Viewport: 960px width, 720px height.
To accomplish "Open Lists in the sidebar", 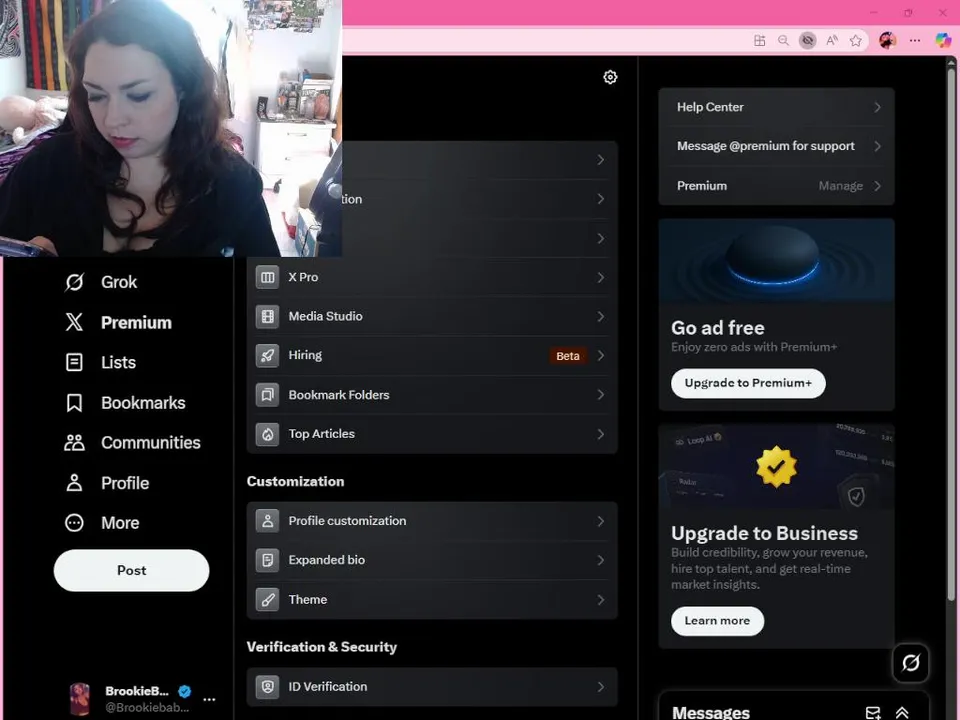I will point(100,362).
